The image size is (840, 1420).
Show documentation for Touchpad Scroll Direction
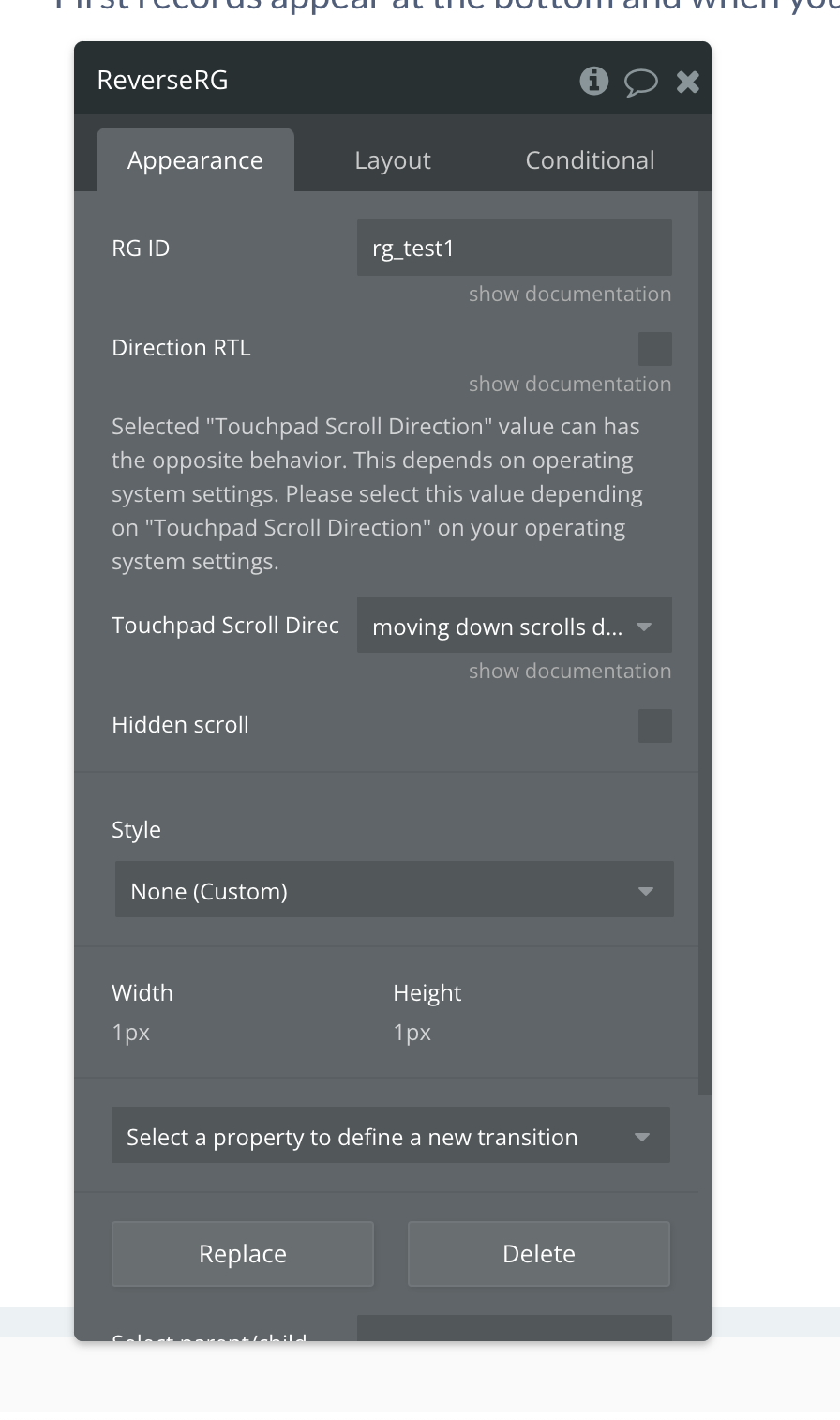pos(570,671)
